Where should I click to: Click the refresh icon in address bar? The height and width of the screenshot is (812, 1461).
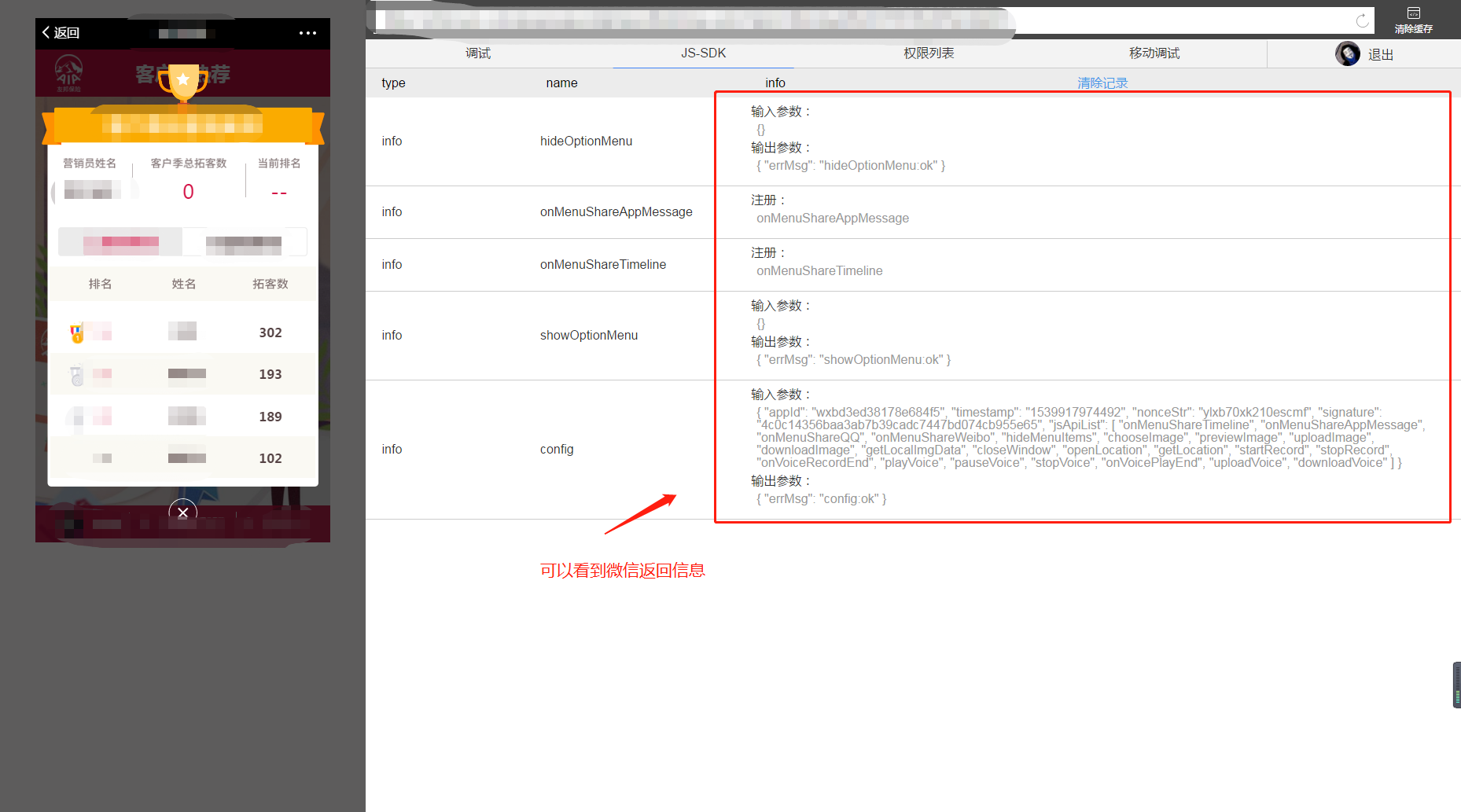[x=1362, y=20]
